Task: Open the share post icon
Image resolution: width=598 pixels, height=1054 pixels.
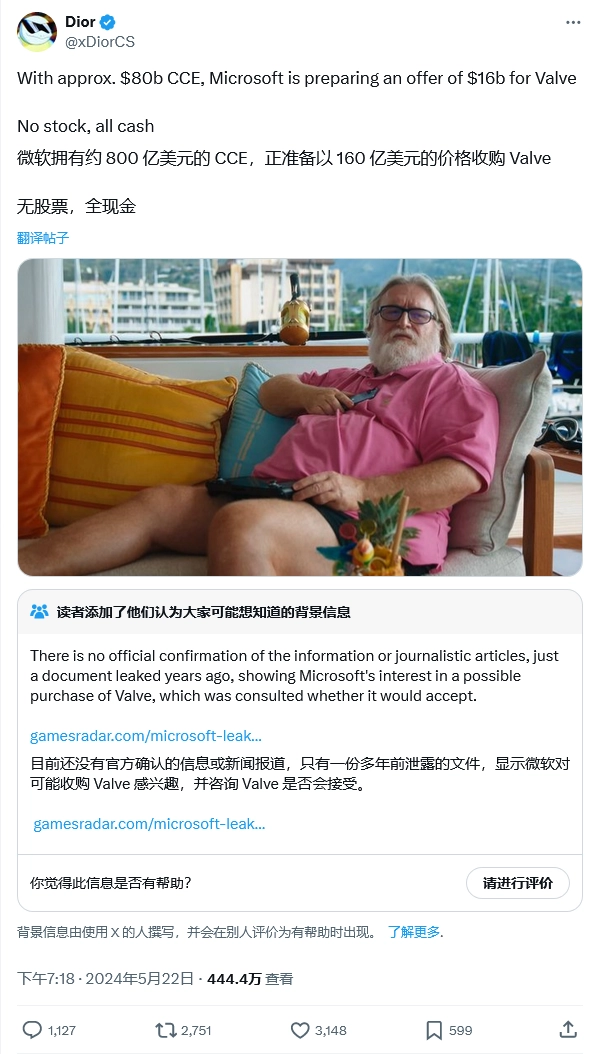Action: click(568, 1029)
